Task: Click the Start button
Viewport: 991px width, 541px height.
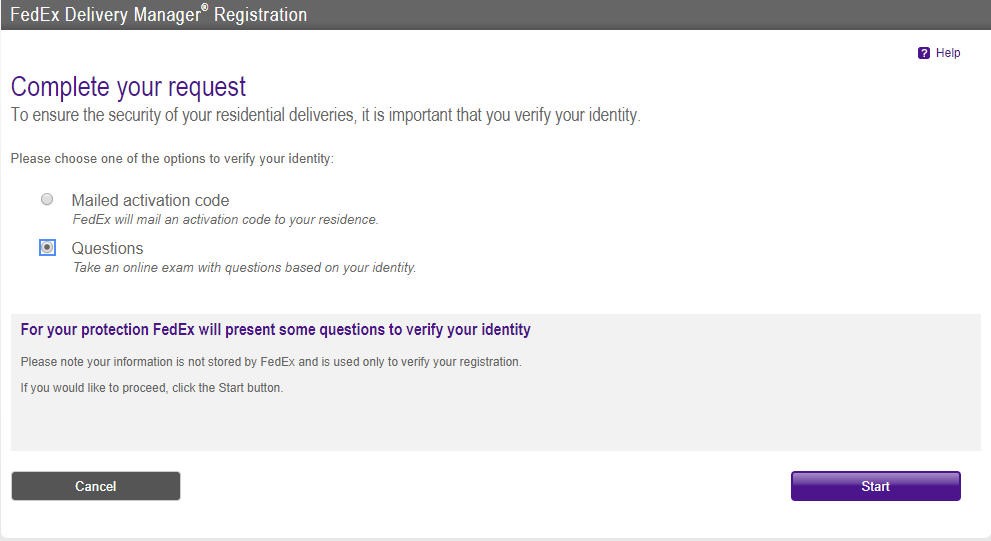Action: coord(875,486)
